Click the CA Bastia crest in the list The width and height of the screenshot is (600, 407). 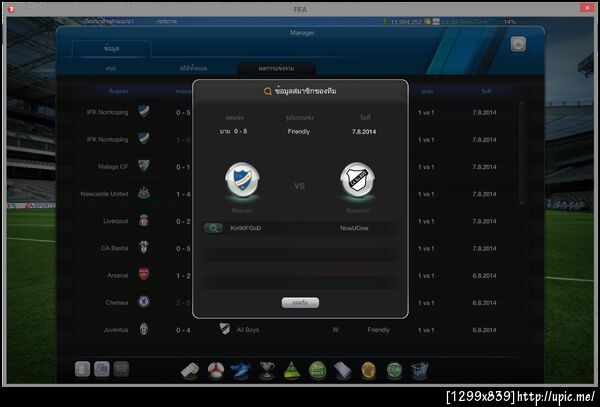click(144, 248)
